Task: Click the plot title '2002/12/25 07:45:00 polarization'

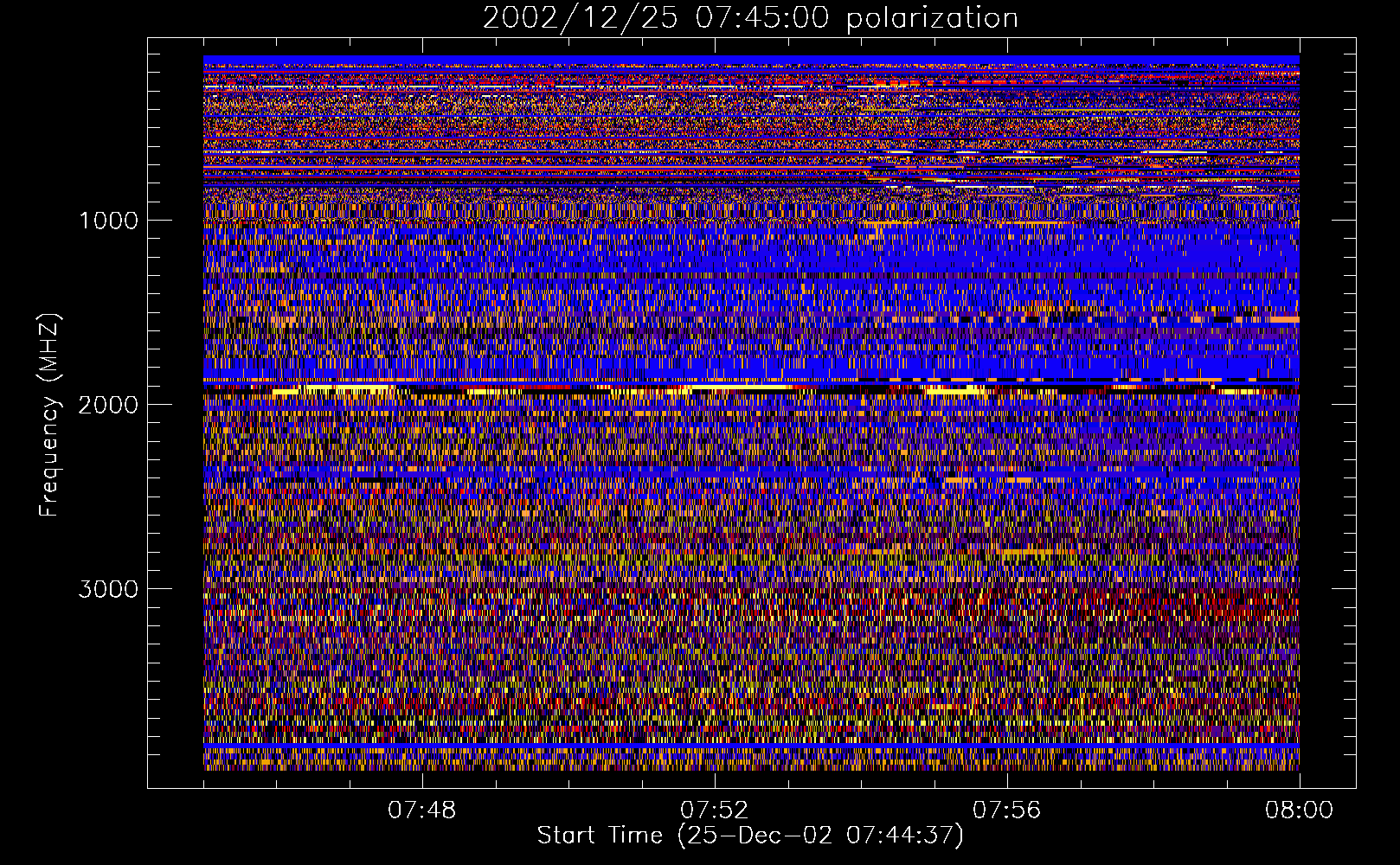Action: coord(750,18)
